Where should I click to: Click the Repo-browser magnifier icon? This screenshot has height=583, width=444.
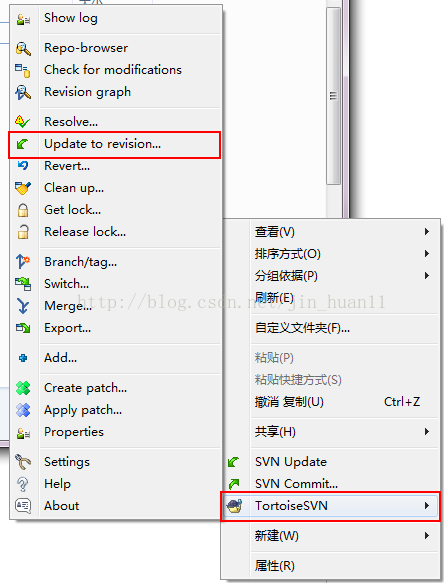[23, 48]
